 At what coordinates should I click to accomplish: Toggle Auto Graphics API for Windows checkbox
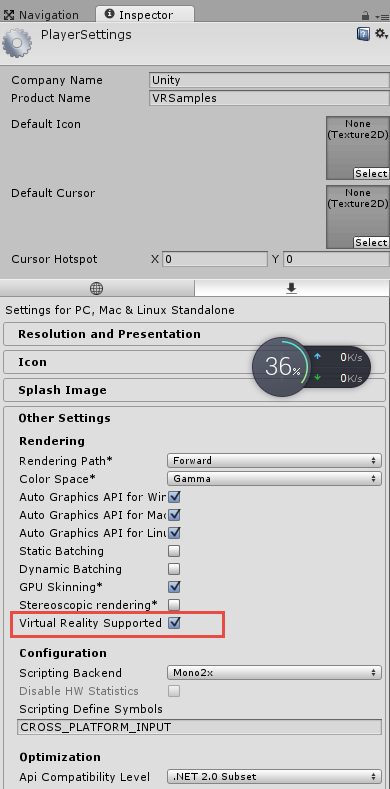pos(174,497)
